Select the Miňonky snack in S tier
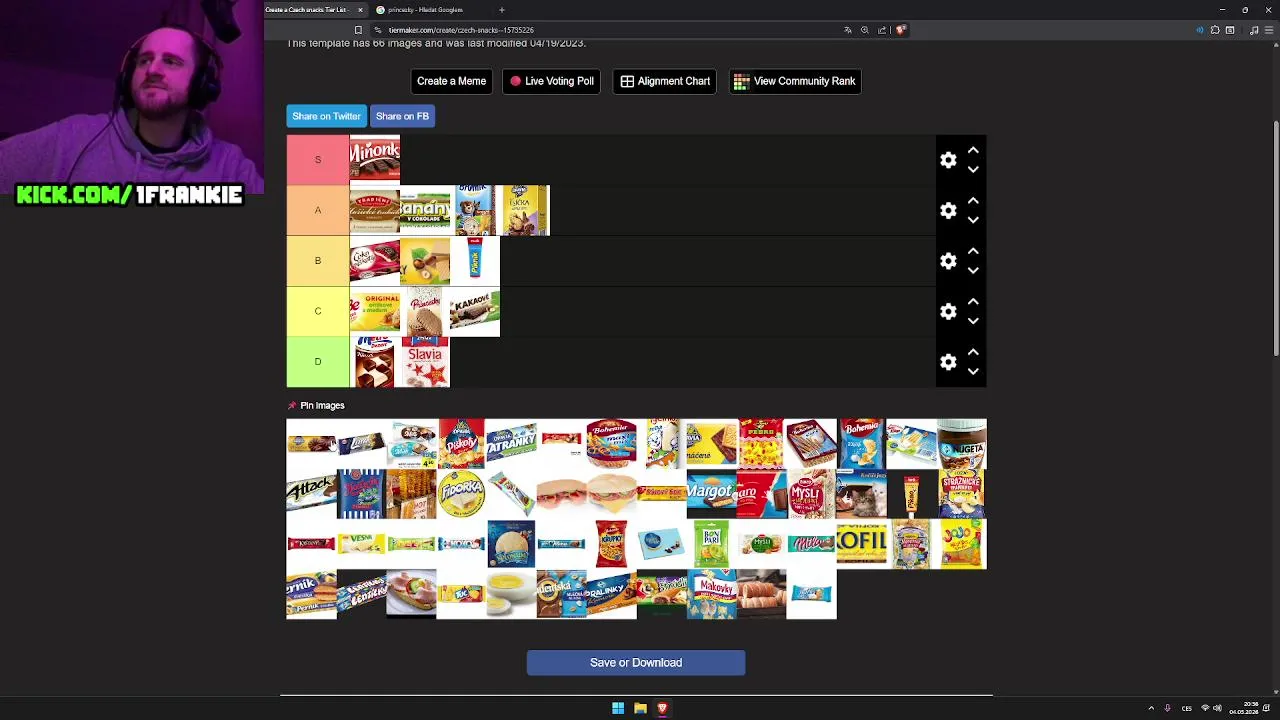This screenshot has width=1280, height=720. [x=375, y=160]
